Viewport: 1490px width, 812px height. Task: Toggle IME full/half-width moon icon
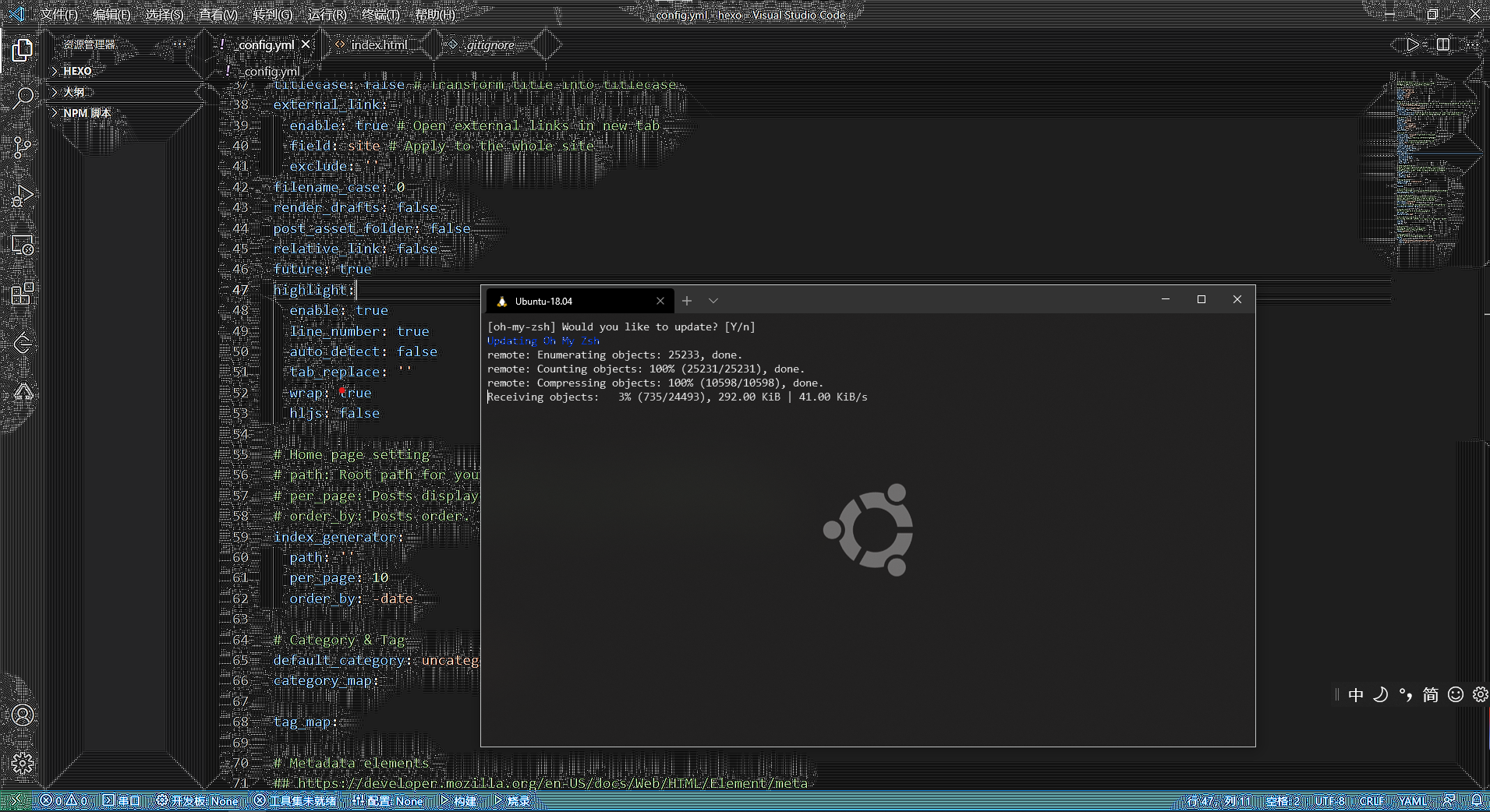point(1381,695)
